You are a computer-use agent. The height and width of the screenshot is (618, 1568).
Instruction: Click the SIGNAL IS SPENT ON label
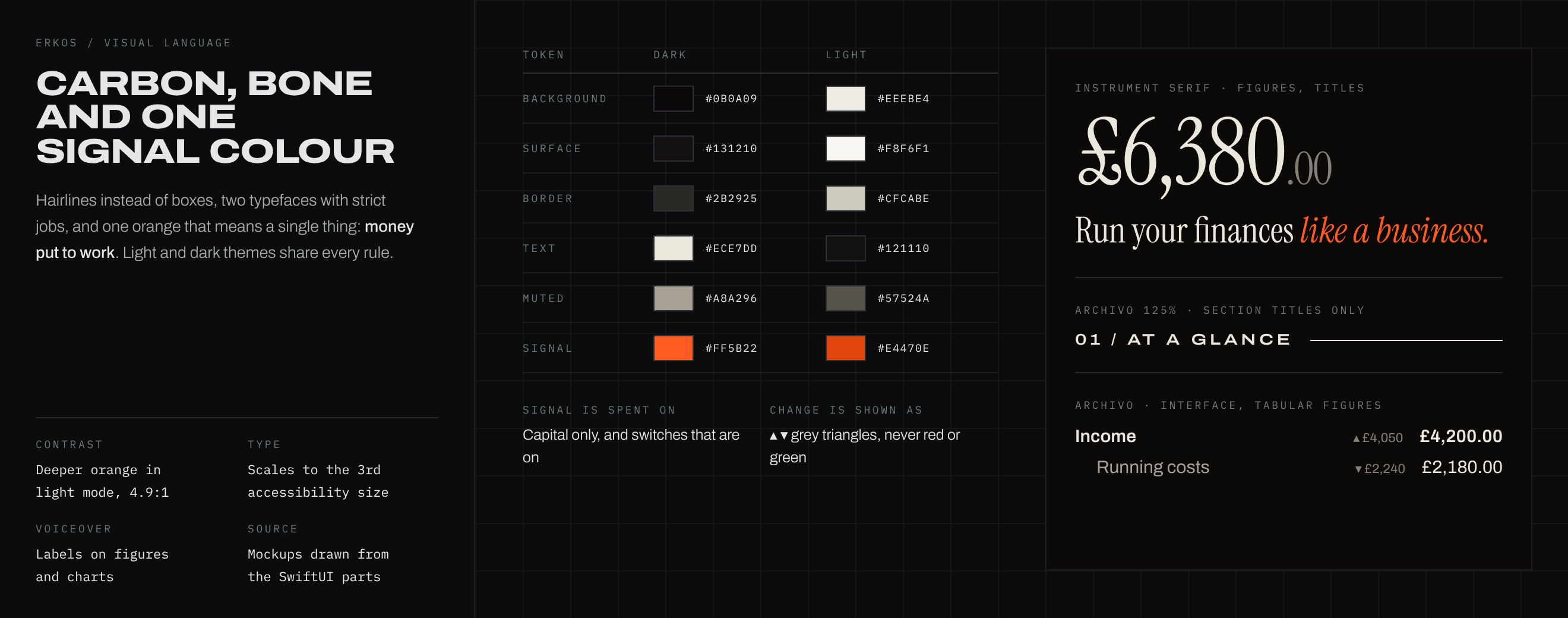599,411
